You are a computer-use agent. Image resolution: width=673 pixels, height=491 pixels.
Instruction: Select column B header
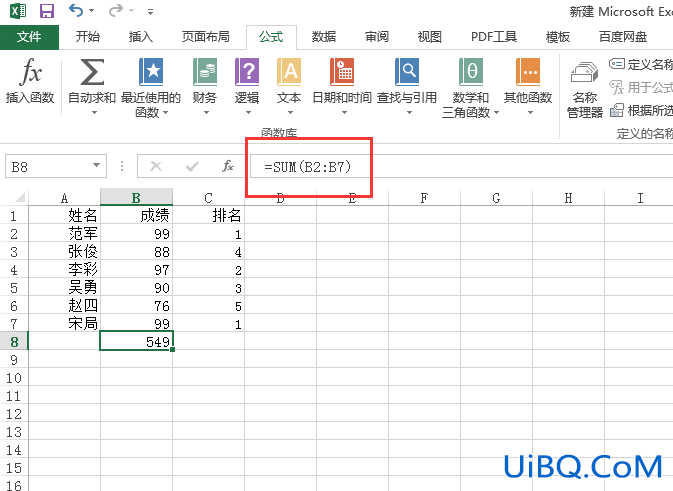tap(136, 197)
